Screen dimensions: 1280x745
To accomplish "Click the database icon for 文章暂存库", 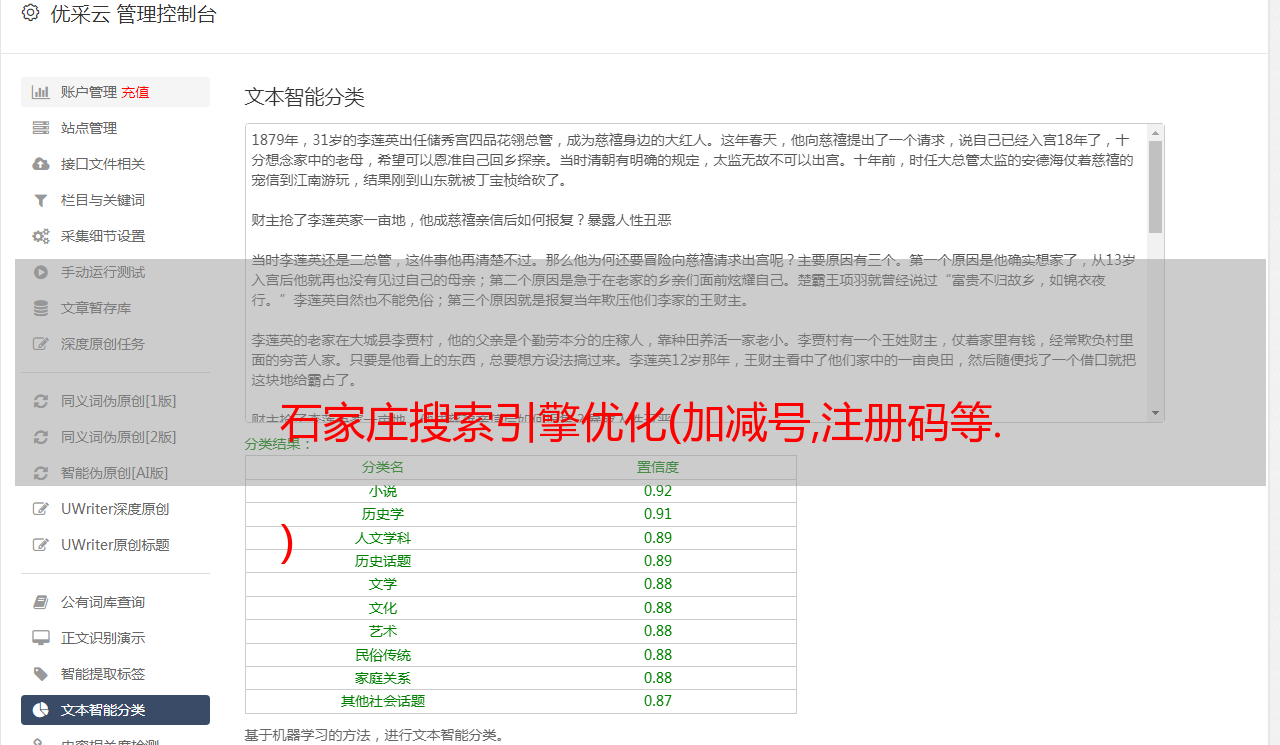I will pos(41,308).
